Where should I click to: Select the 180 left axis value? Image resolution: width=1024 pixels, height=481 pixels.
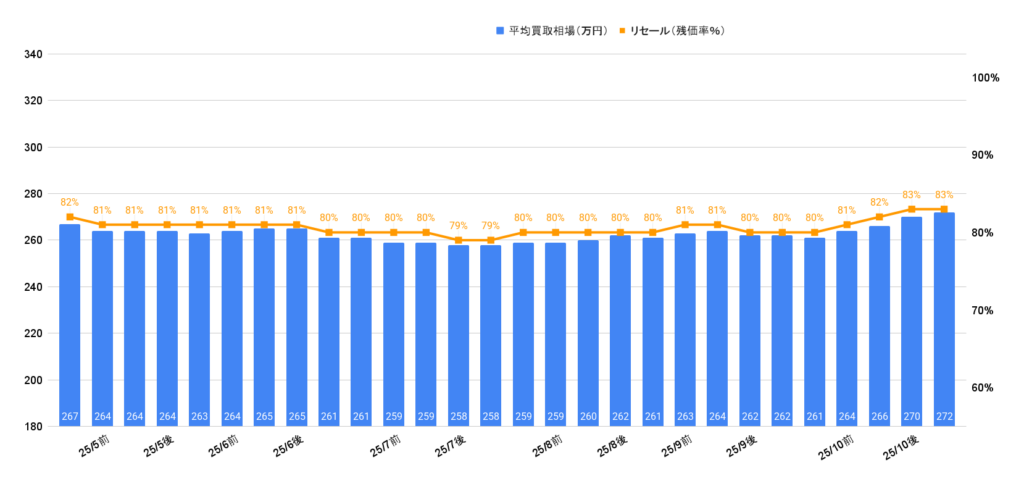32,427
